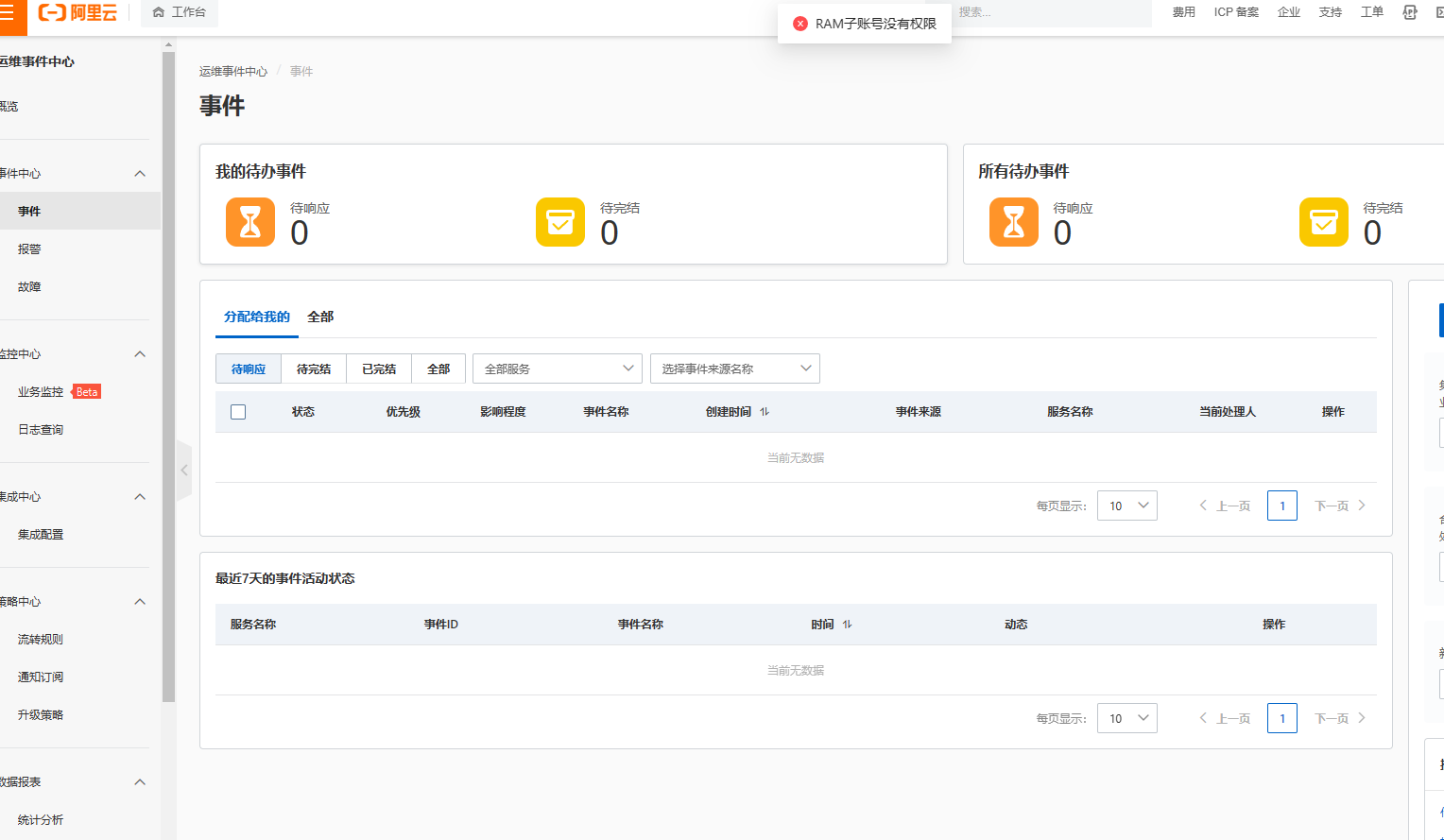Focus the top search box
Viewport: 1444px width, 840px height.
point(1051,12)
